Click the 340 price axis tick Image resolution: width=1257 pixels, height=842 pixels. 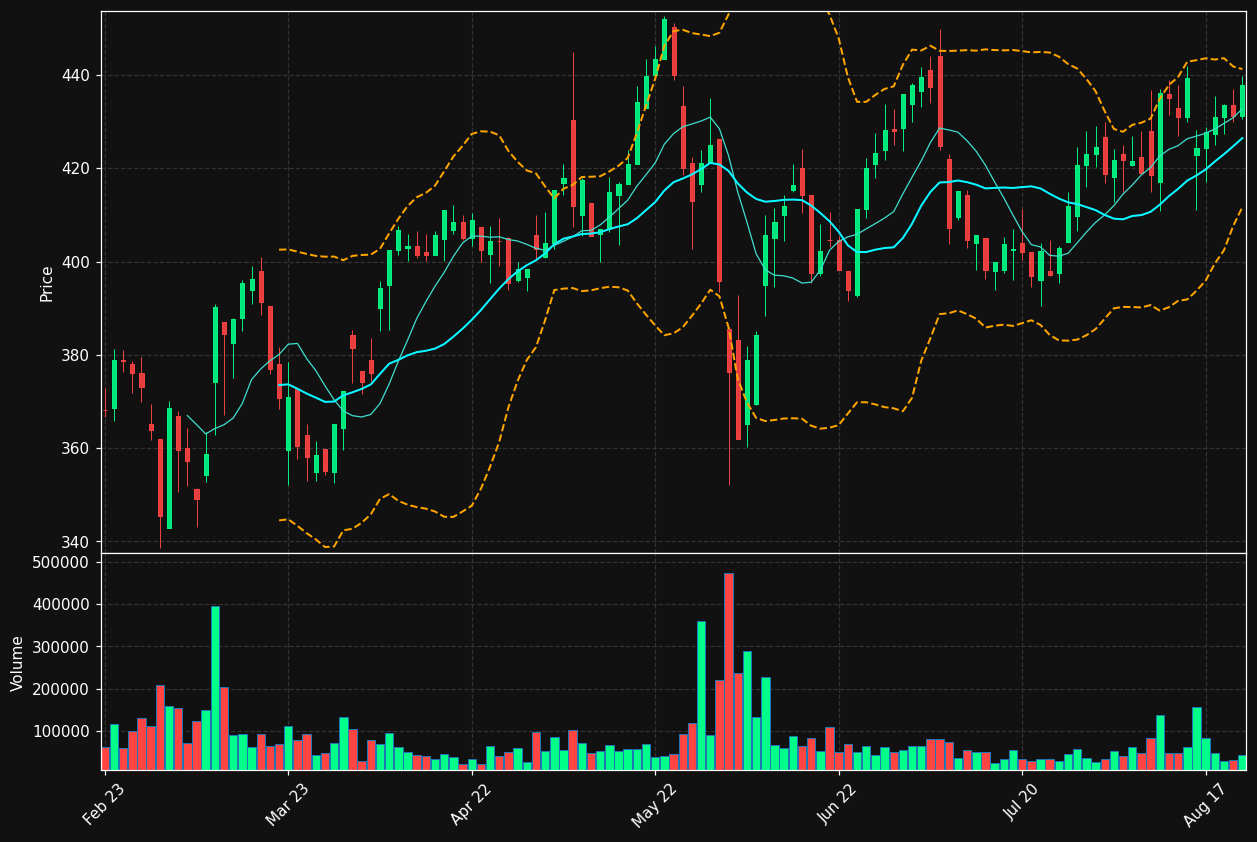click(x=76, y=542)
